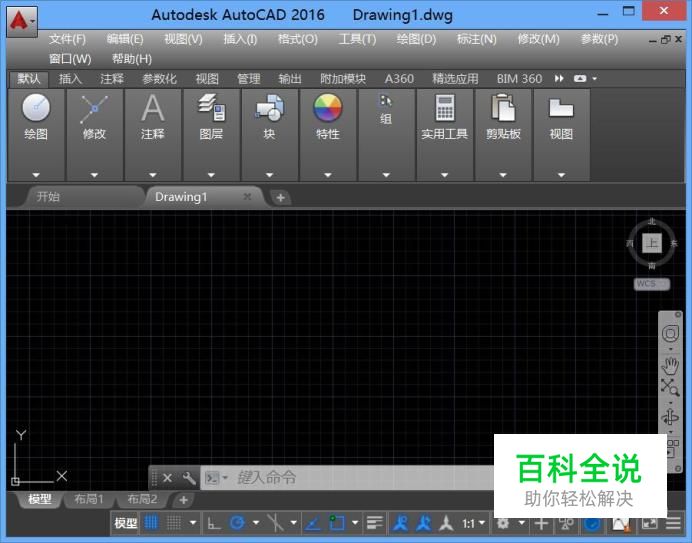The width and height of the screenshot is (692, 543).
Task: Select the Pan hand tool in navigation bar
Action: point(670,364)
